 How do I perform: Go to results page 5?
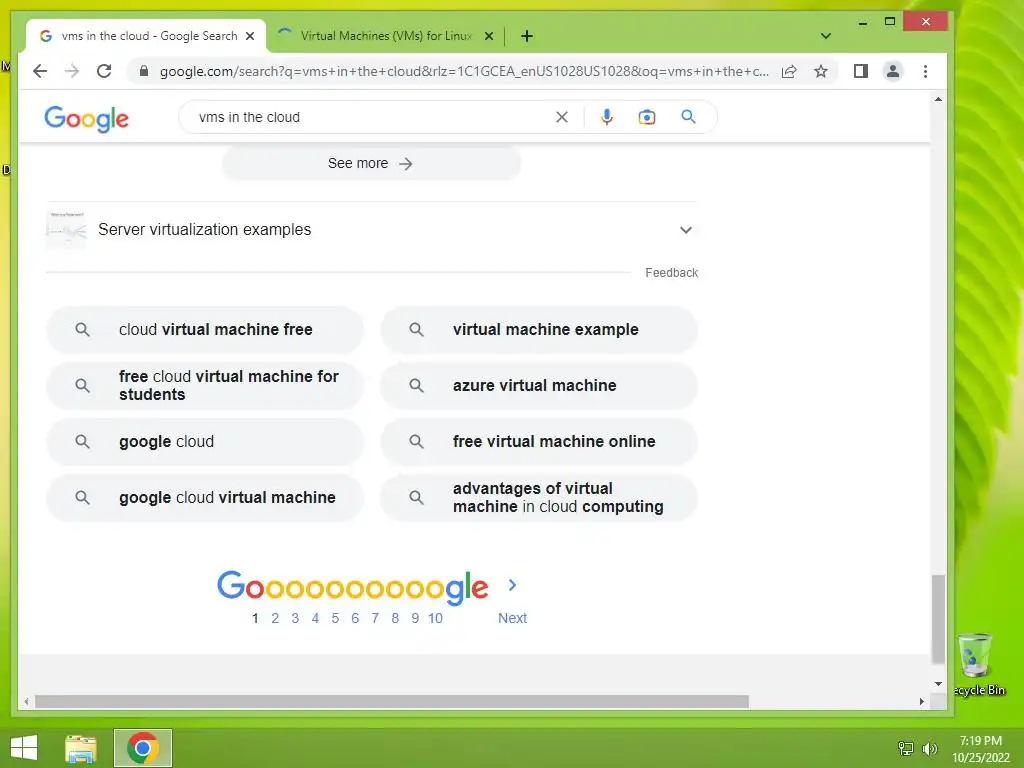[x=335, y=618]
